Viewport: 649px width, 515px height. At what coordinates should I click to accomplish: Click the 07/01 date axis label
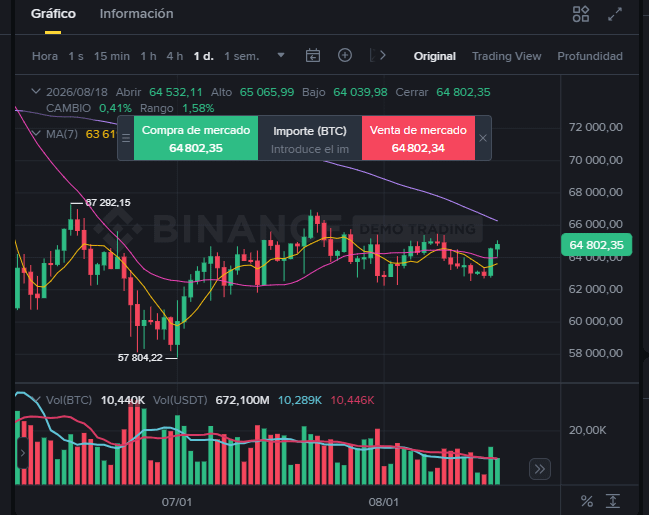[177, 502]
